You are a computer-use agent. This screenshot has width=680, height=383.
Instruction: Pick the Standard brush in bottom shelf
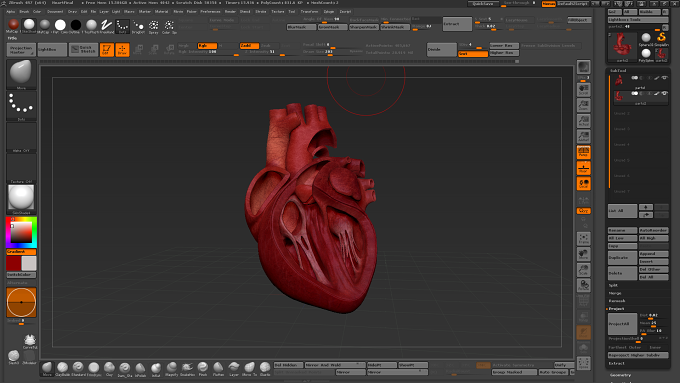tap(78, 368)
